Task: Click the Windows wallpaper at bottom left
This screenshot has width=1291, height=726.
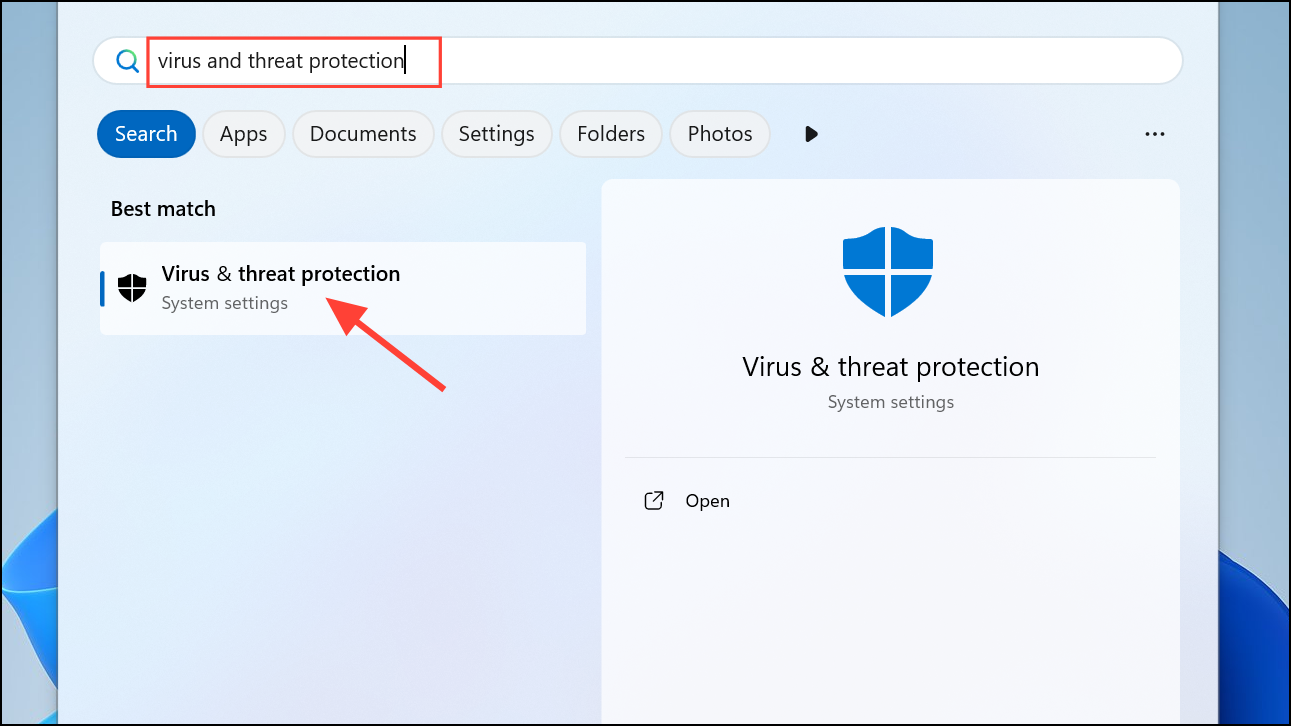Action: click(28, 620)
